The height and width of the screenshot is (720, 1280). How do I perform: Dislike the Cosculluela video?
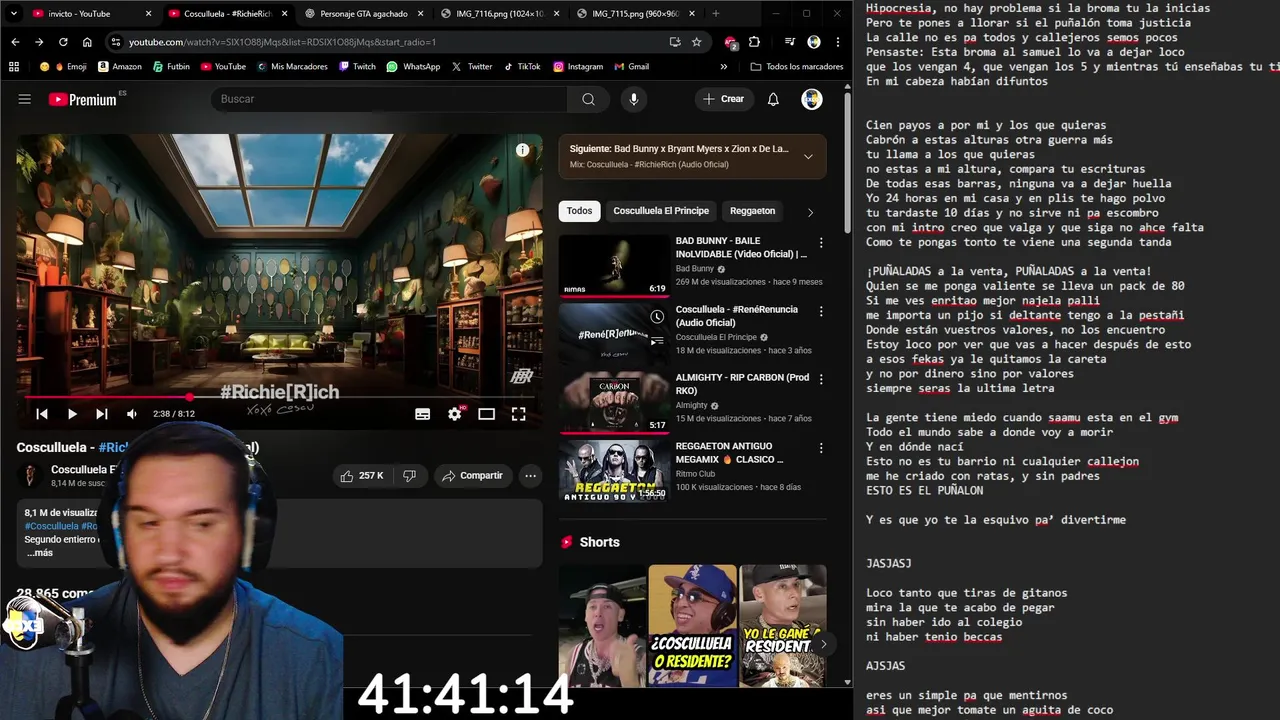pyautogui.click(x=409, y=476)
